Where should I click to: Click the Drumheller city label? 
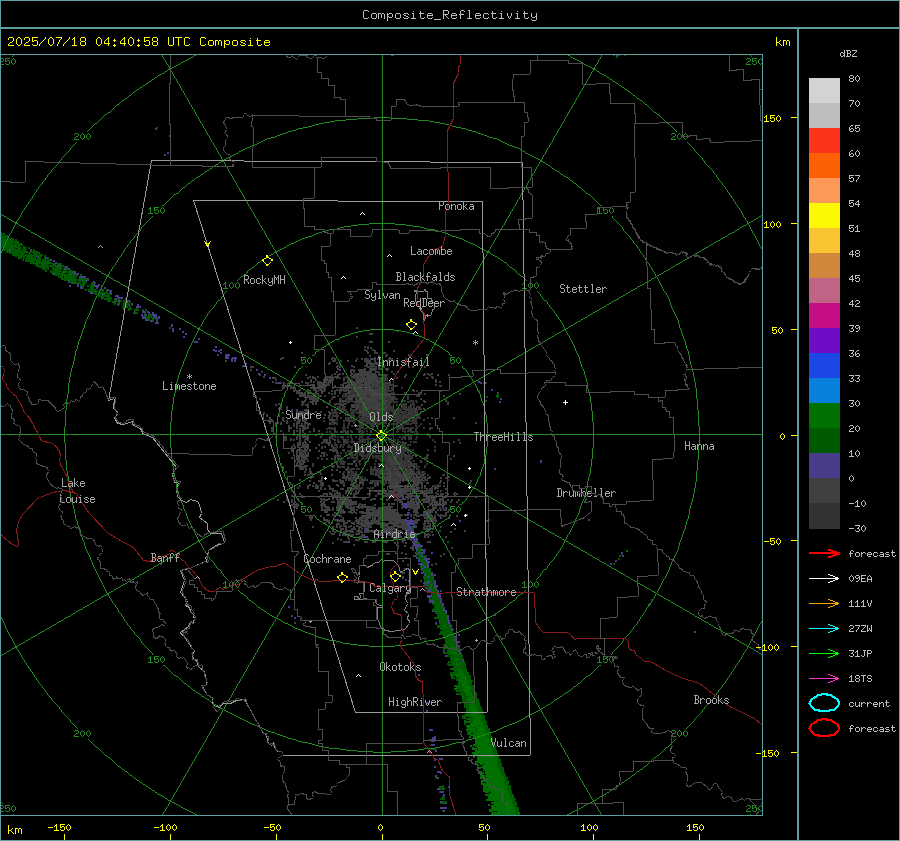point(586,493)
